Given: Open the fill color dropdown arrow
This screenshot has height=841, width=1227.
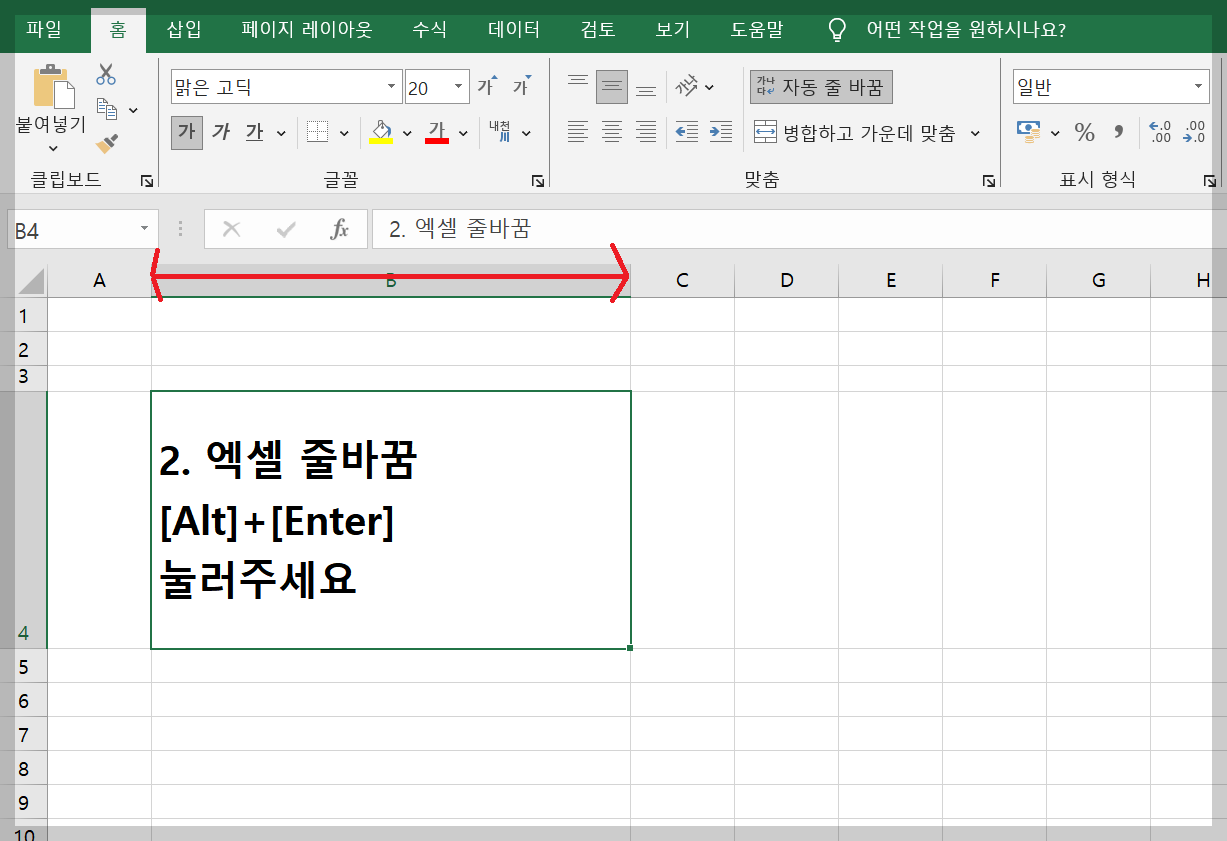Looking at the screenshot, I should click(x=405, y=132).
